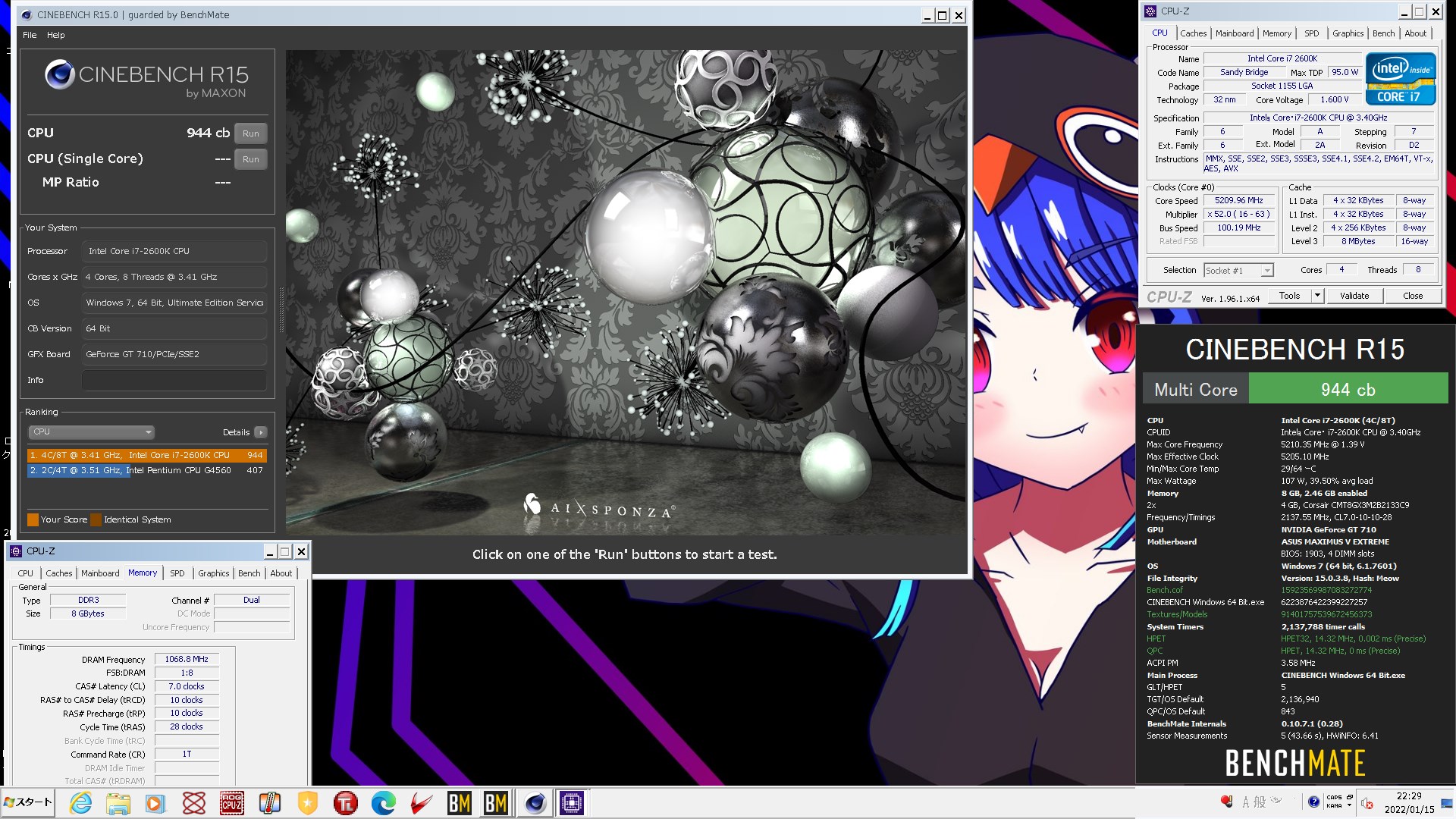Launch Microsoft Edge from the taskbar
Image resolution: width=1456 pixels, height=819 pixels.
click(x=383, y=803)
